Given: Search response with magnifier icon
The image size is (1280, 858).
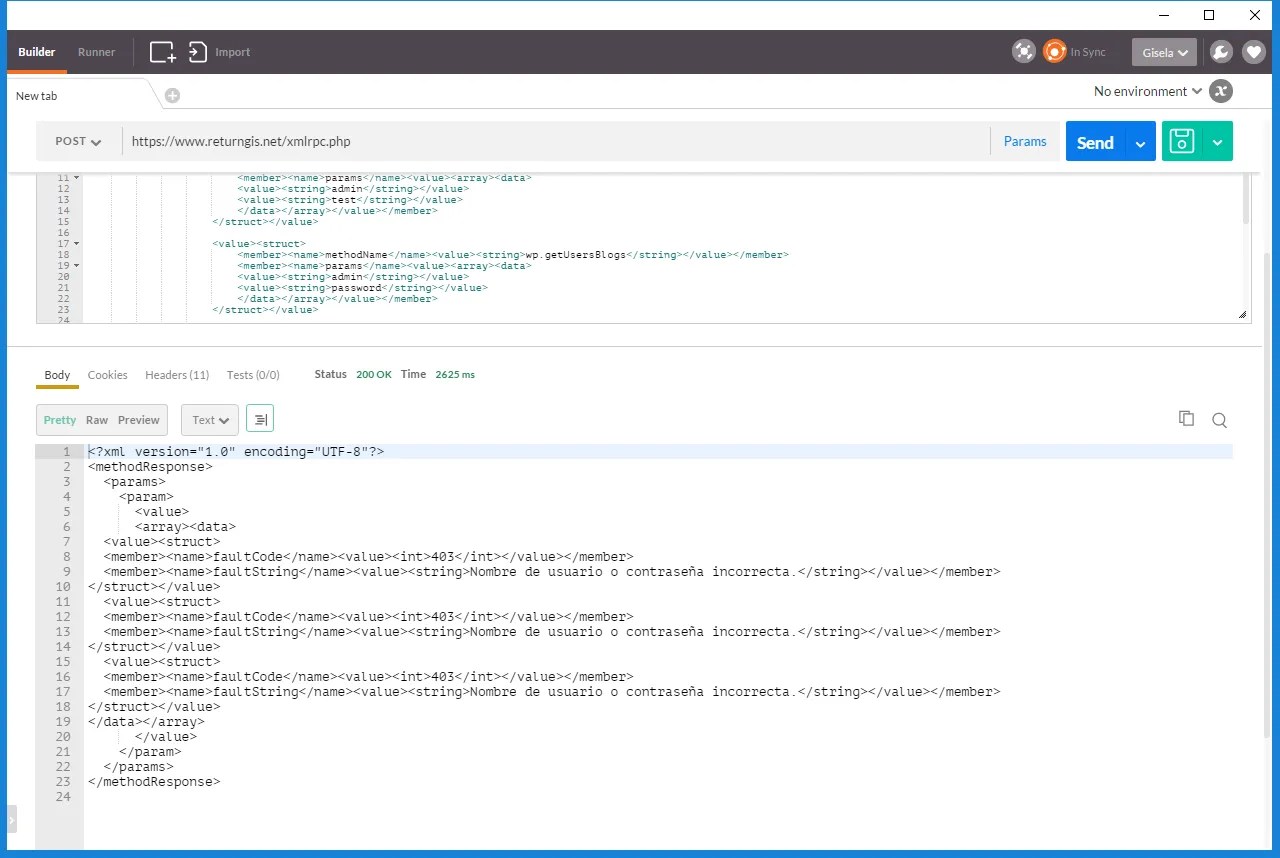Looking at the screenshot, I should [1219, 420].
